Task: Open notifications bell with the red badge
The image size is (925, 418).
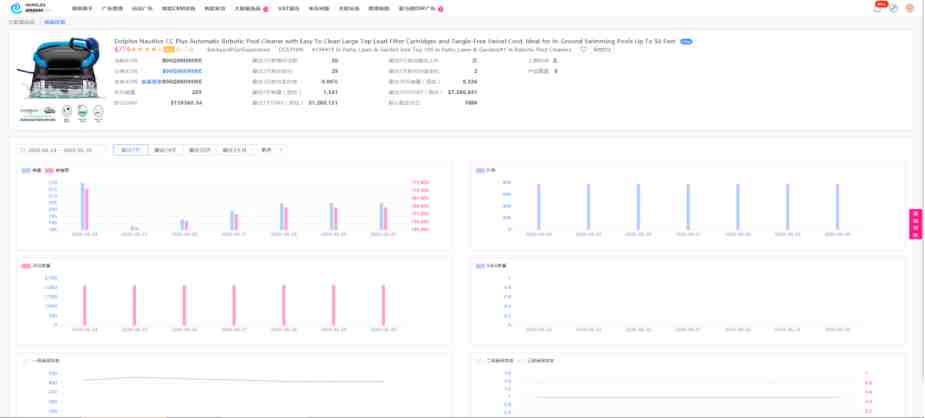Action: pos(878,8)
